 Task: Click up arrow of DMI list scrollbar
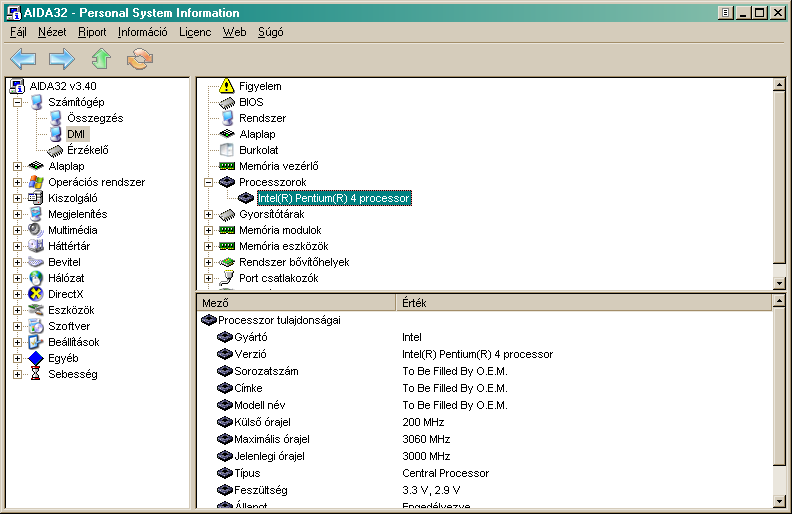coord(779,85)
